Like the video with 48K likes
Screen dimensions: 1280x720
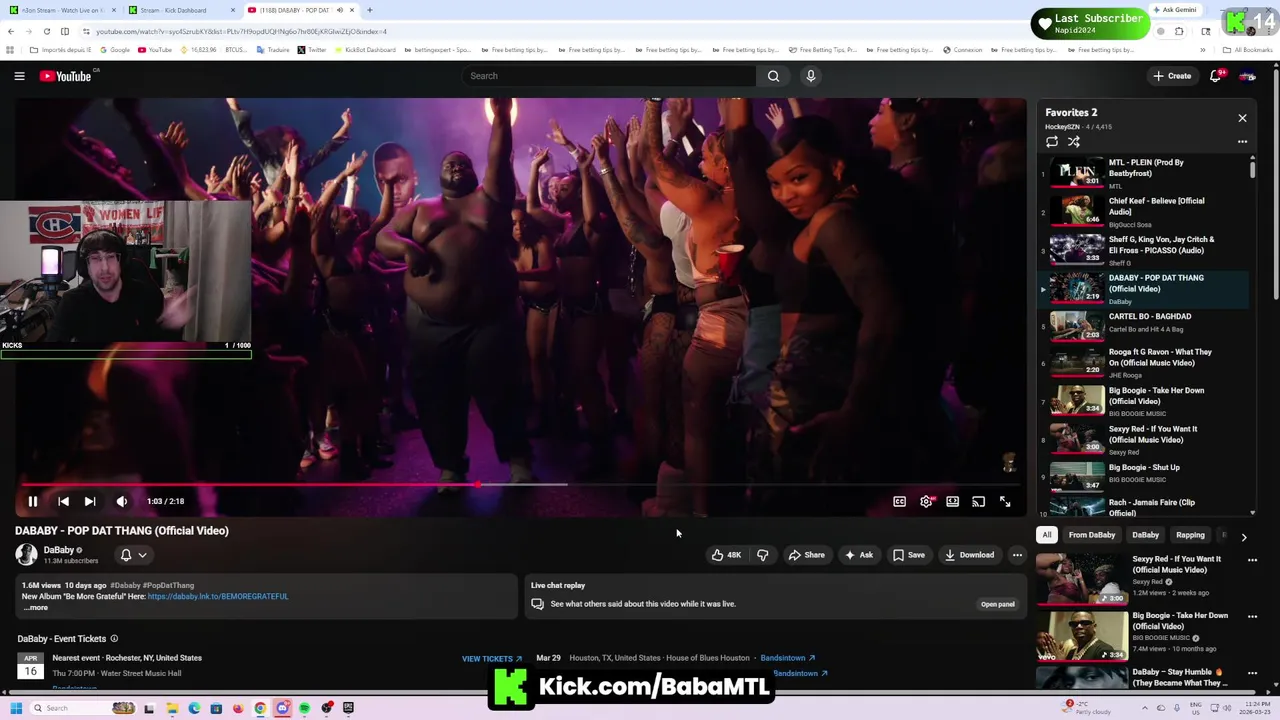[x=727, y=555]
